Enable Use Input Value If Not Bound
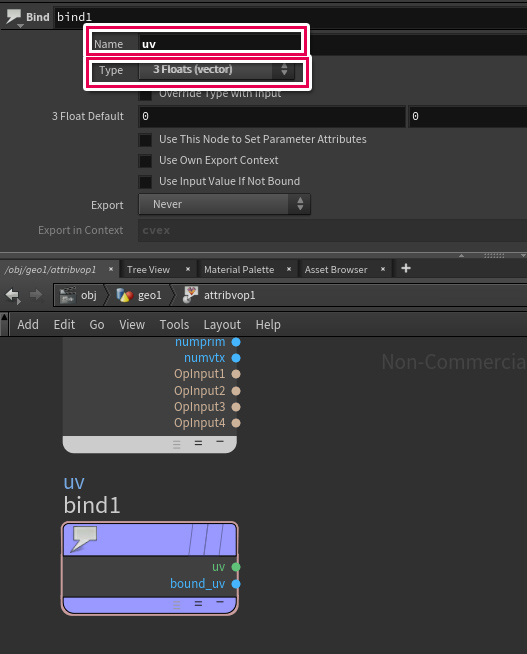 click(146, 182)
